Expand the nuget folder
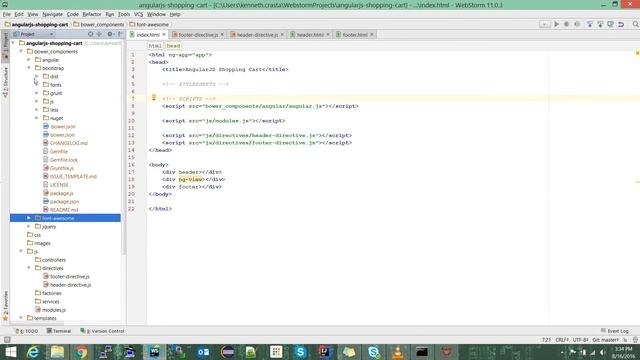The width and height of the screenshot is (640, 360). (x=37, y=118)
